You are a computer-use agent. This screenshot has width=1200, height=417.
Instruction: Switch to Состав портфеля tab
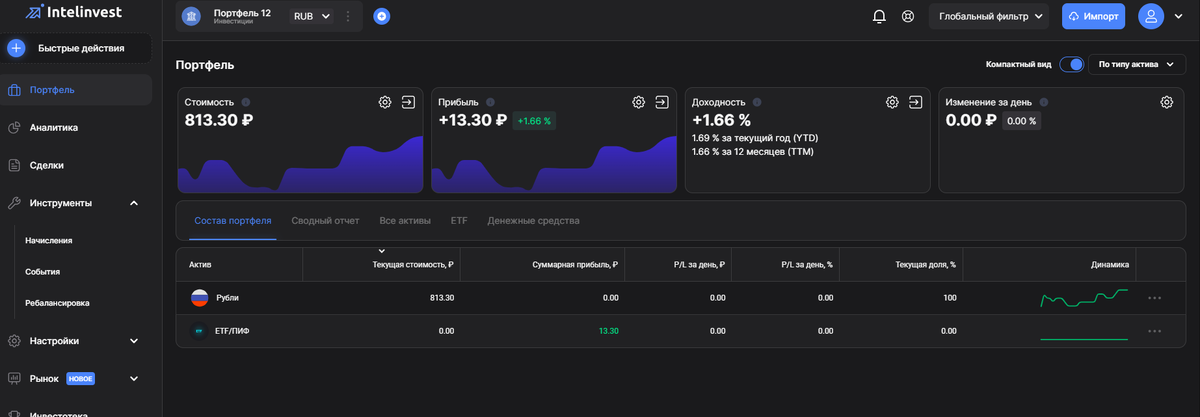pyautogui.click(x=233, y=220)
